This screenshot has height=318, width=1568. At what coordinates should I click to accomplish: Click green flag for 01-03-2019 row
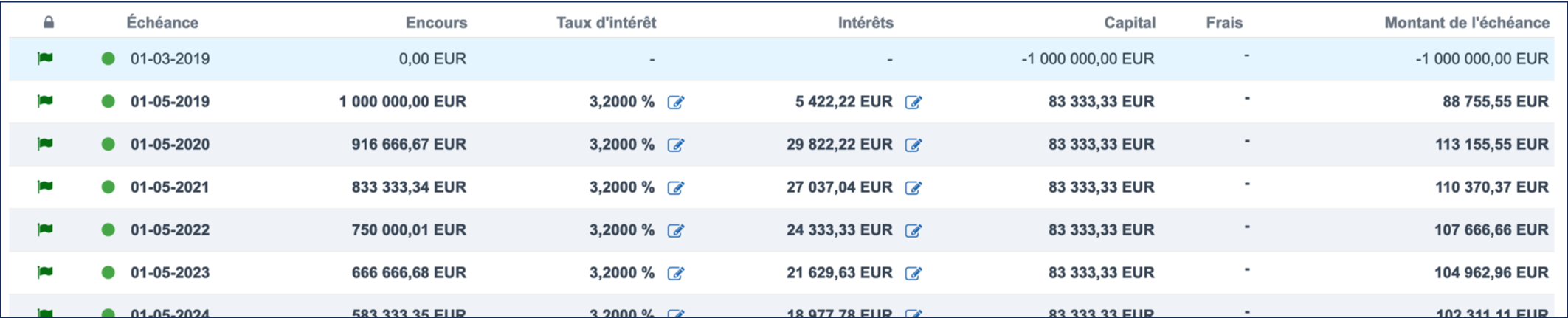click(x=45, y=58)
